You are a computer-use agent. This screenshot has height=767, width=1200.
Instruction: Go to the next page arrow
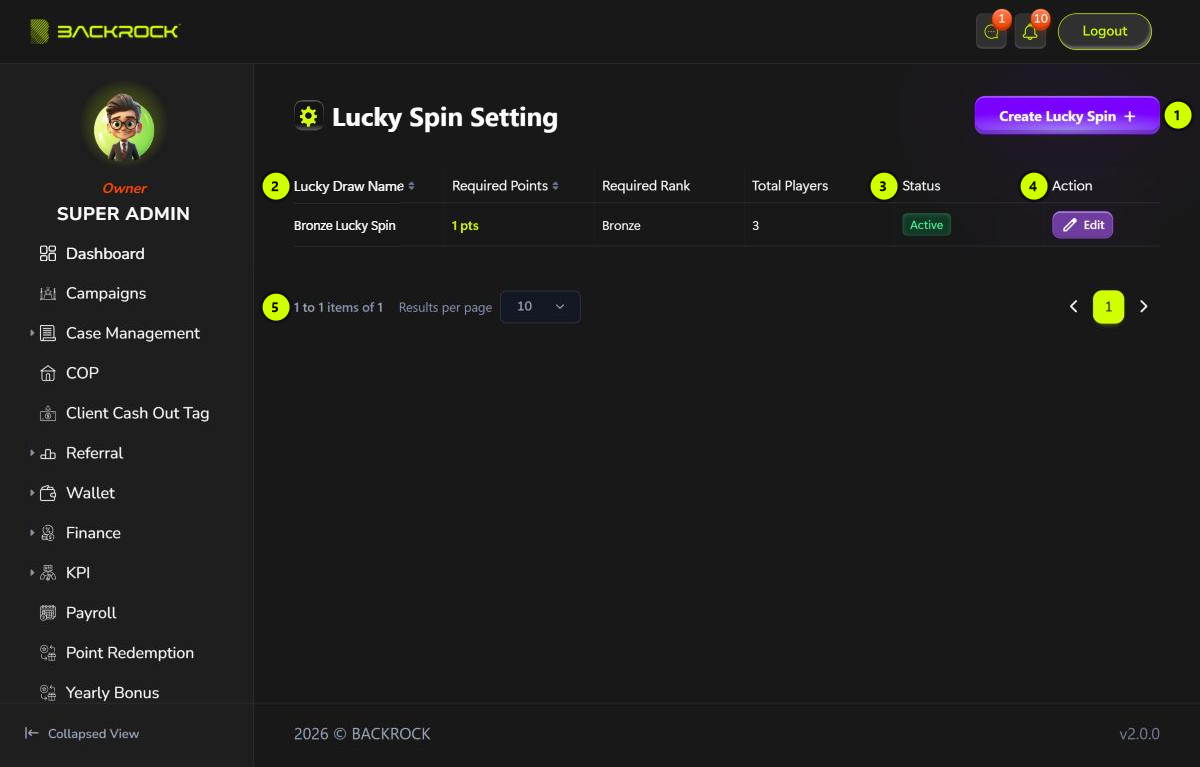1144,307
